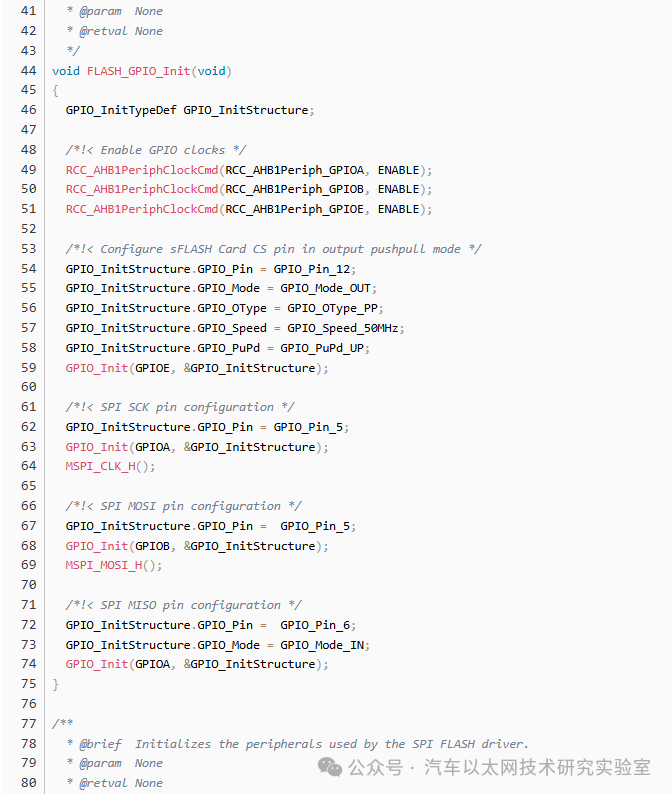Image resolution: width=672 pixels, height=794 pixels.
Task: Click GPIO_OType_PP value on line 56
Action: 333,308
